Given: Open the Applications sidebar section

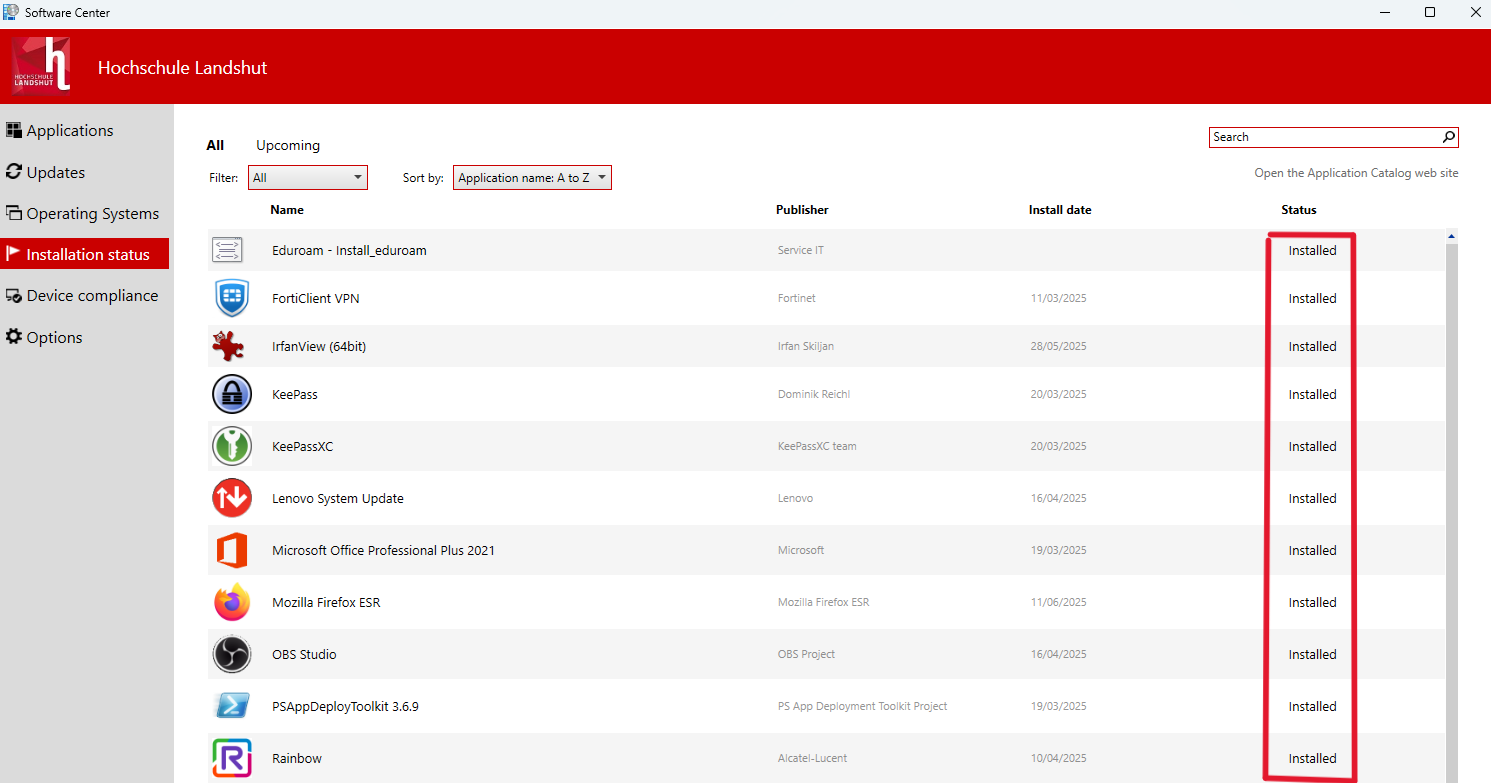Looking at the screenshot, I should point(70,131).
